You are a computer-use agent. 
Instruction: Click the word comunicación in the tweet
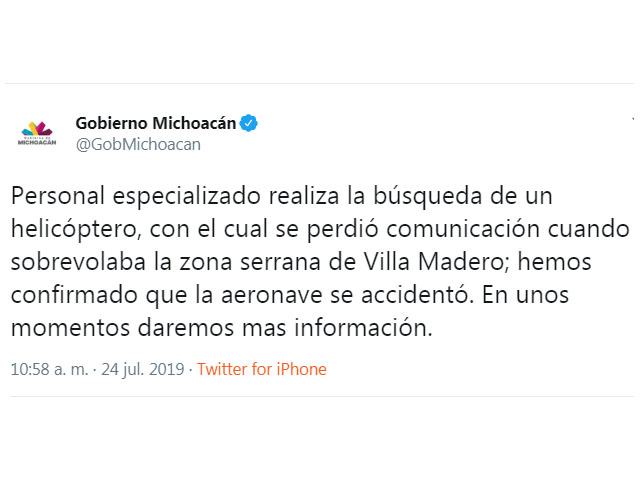tap(463, 229)
